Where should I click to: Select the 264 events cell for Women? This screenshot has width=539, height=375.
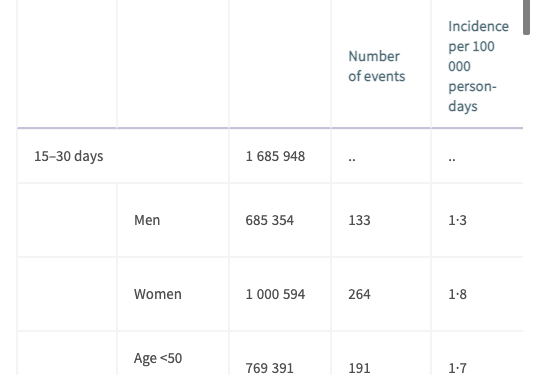[359, 294]
